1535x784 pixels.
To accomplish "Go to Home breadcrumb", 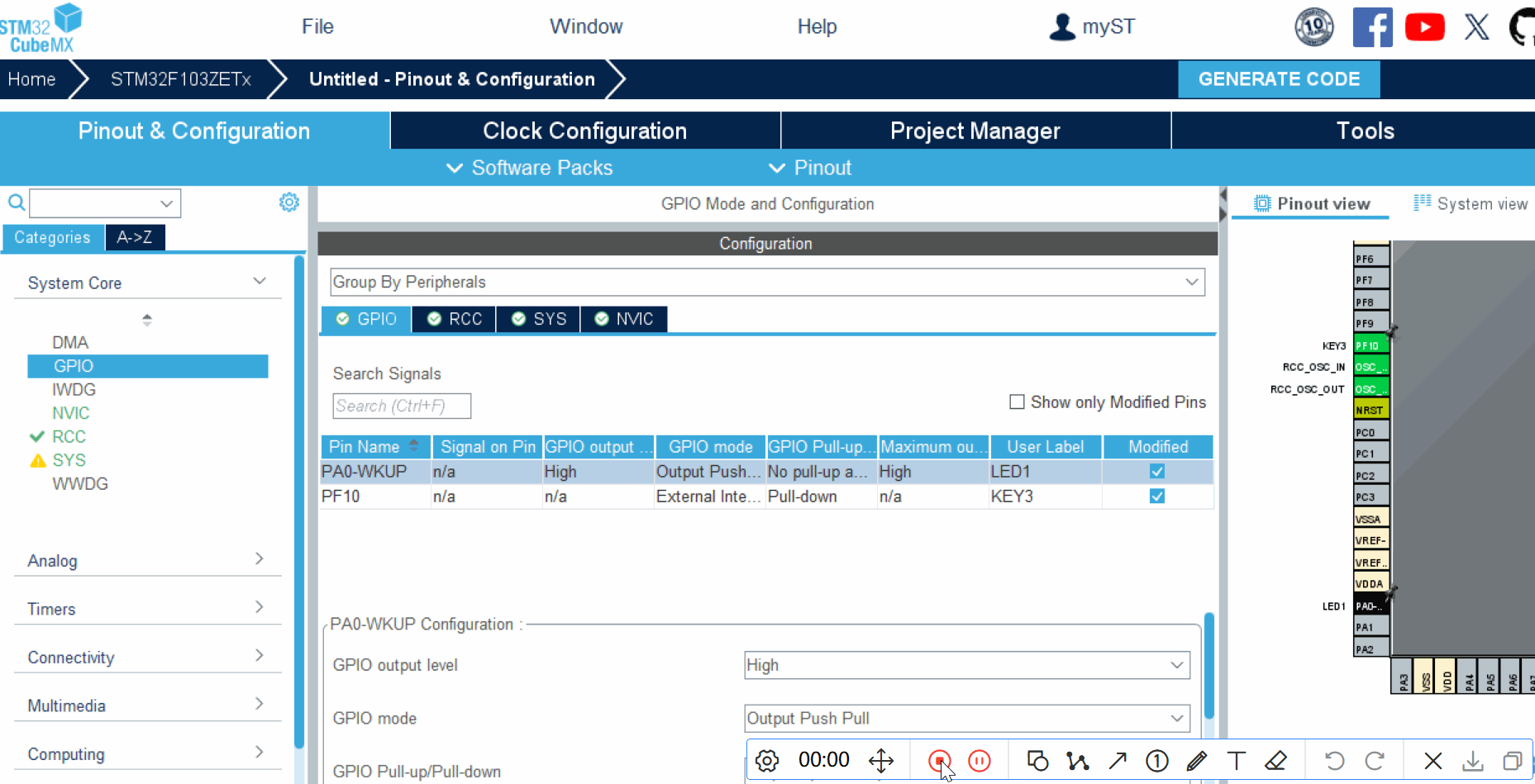I will 31,79.
